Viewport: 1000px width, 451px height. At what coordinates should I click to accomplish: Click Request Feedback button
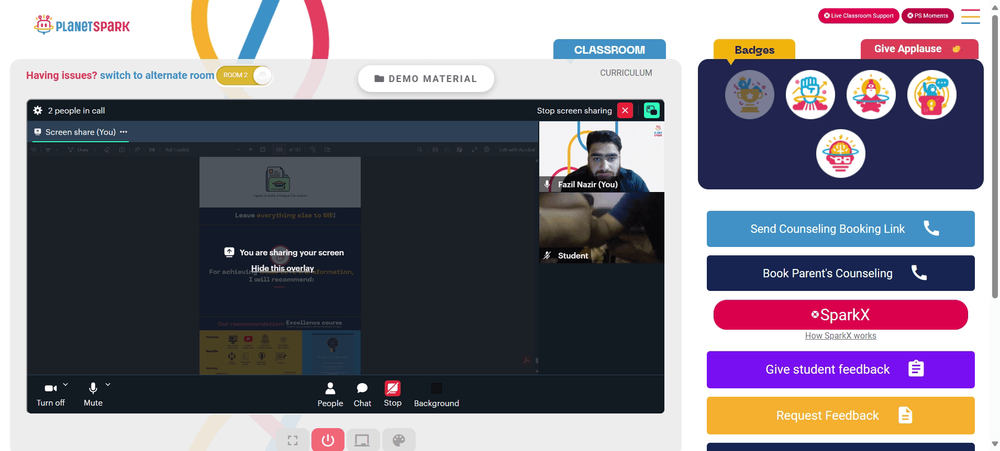pyautogui.click(x=841, y=415)
